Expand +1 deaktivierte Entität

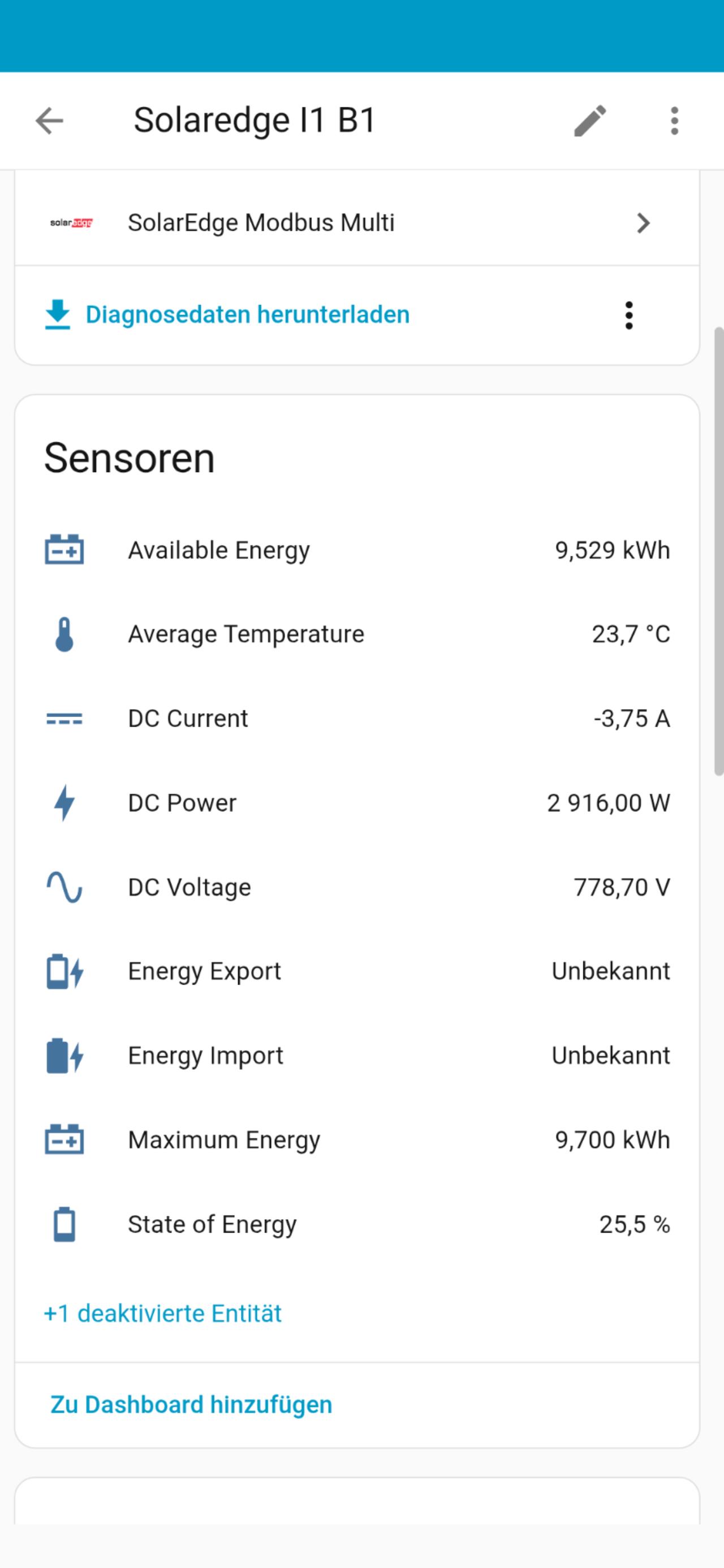(x=162, y=1314)
